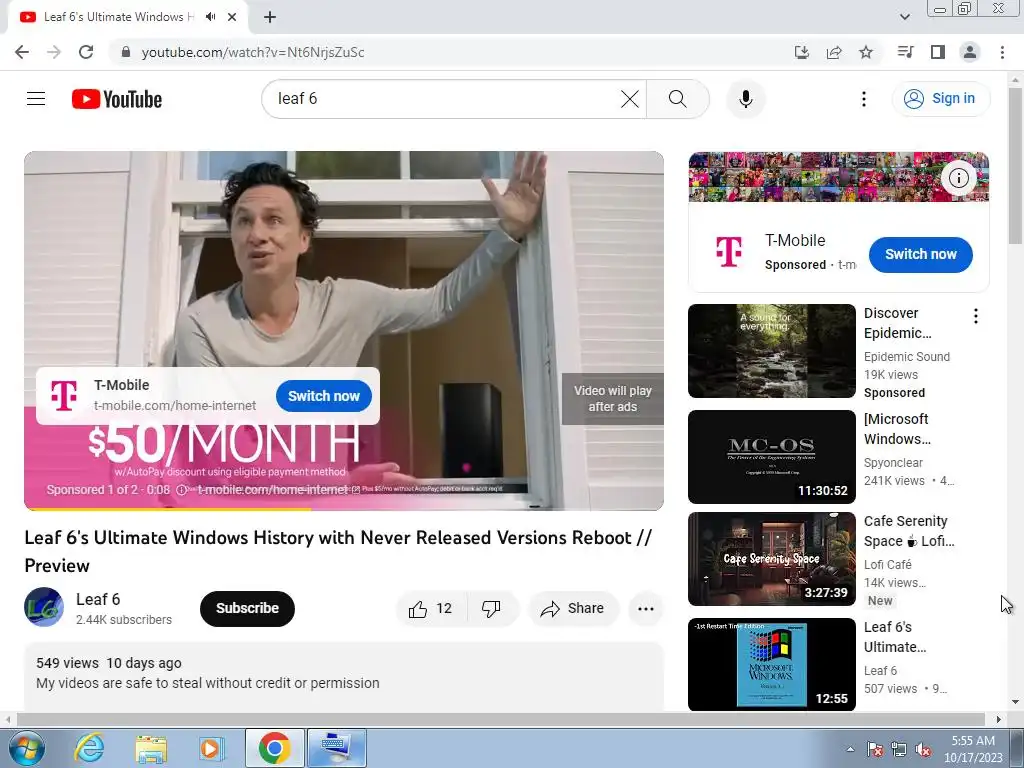This screenshot has width=1024, height=768.
Task: Open MC-OS Microsoft Windows video thumbnail
Action: (771, 456)
